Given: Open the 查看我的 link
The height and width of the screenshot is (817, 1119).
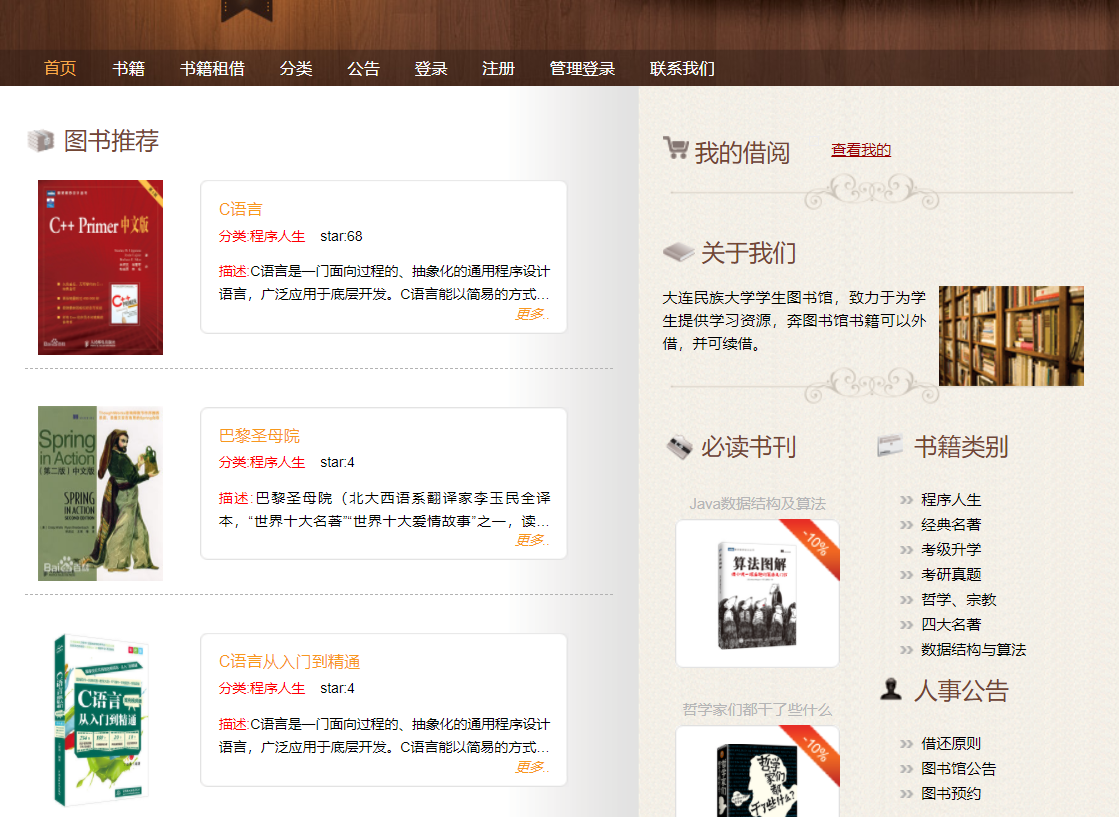Looking at the screenshot, I should coord(861,150).
